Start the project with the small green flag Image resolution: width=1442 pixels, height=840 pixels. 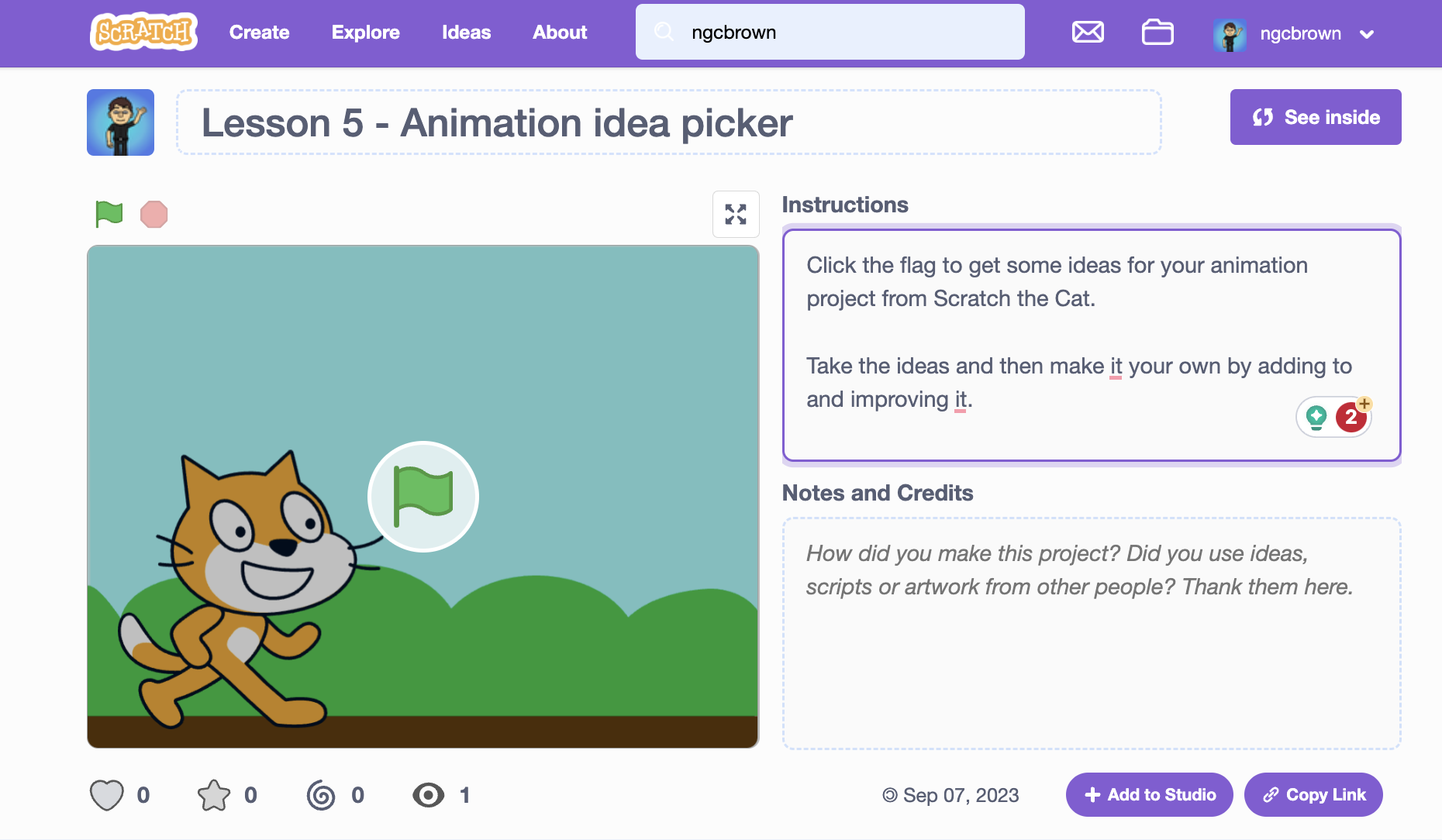(109, 214)
